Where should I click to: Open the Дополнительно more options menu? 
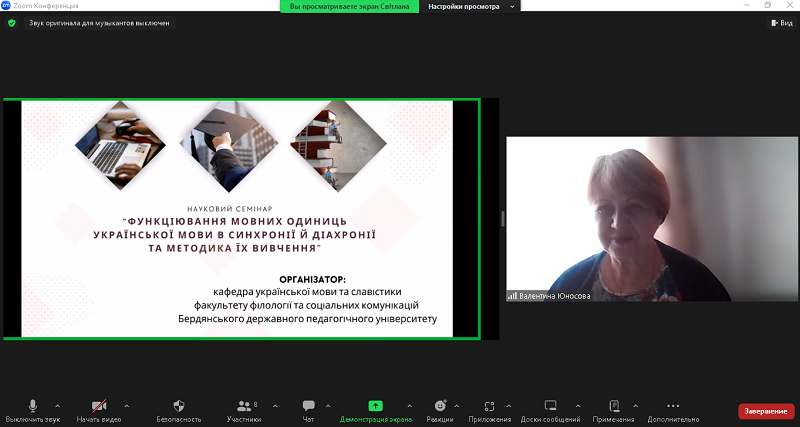pyautogui.click(x=672, y=406)
